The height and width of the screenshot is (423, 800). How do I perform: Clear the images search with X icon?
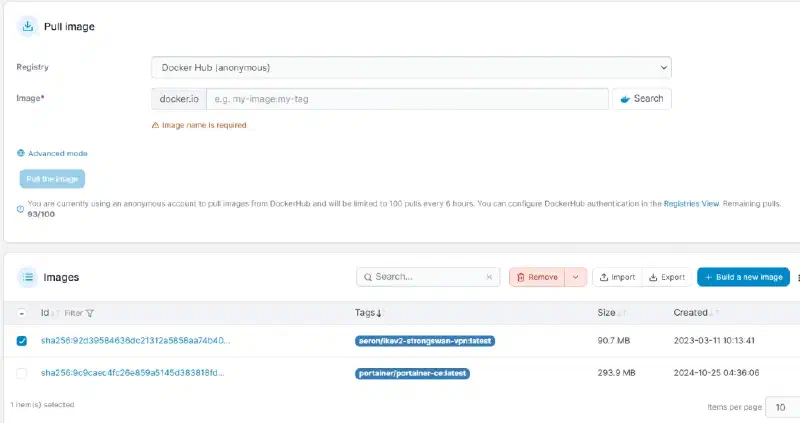(x=489, y=277)
